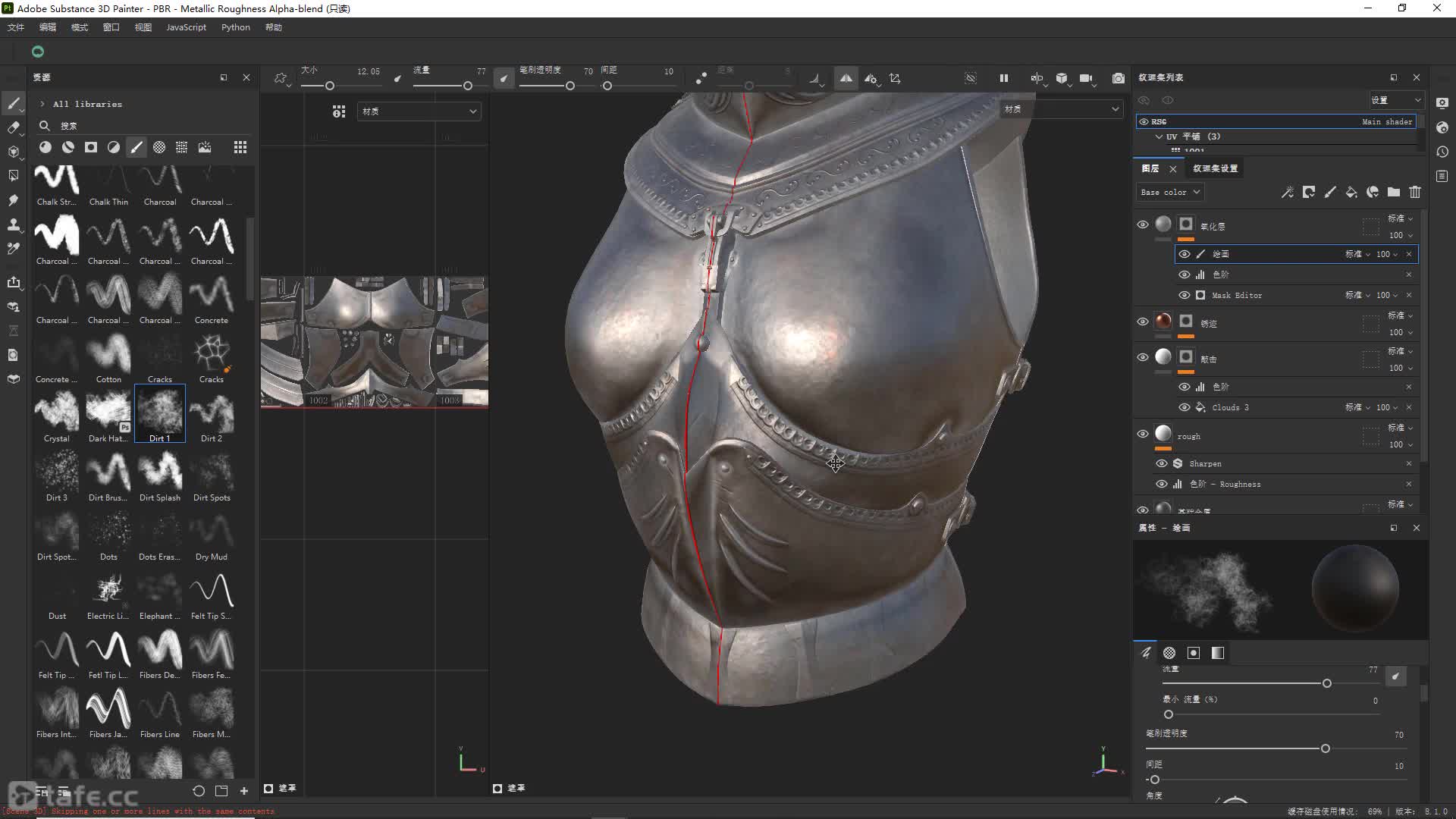The height and width of the screenshot is (819, 1456).
Task: Open opacity dropdown of Clouds 3 effect
Action: tap(1387, 407)
